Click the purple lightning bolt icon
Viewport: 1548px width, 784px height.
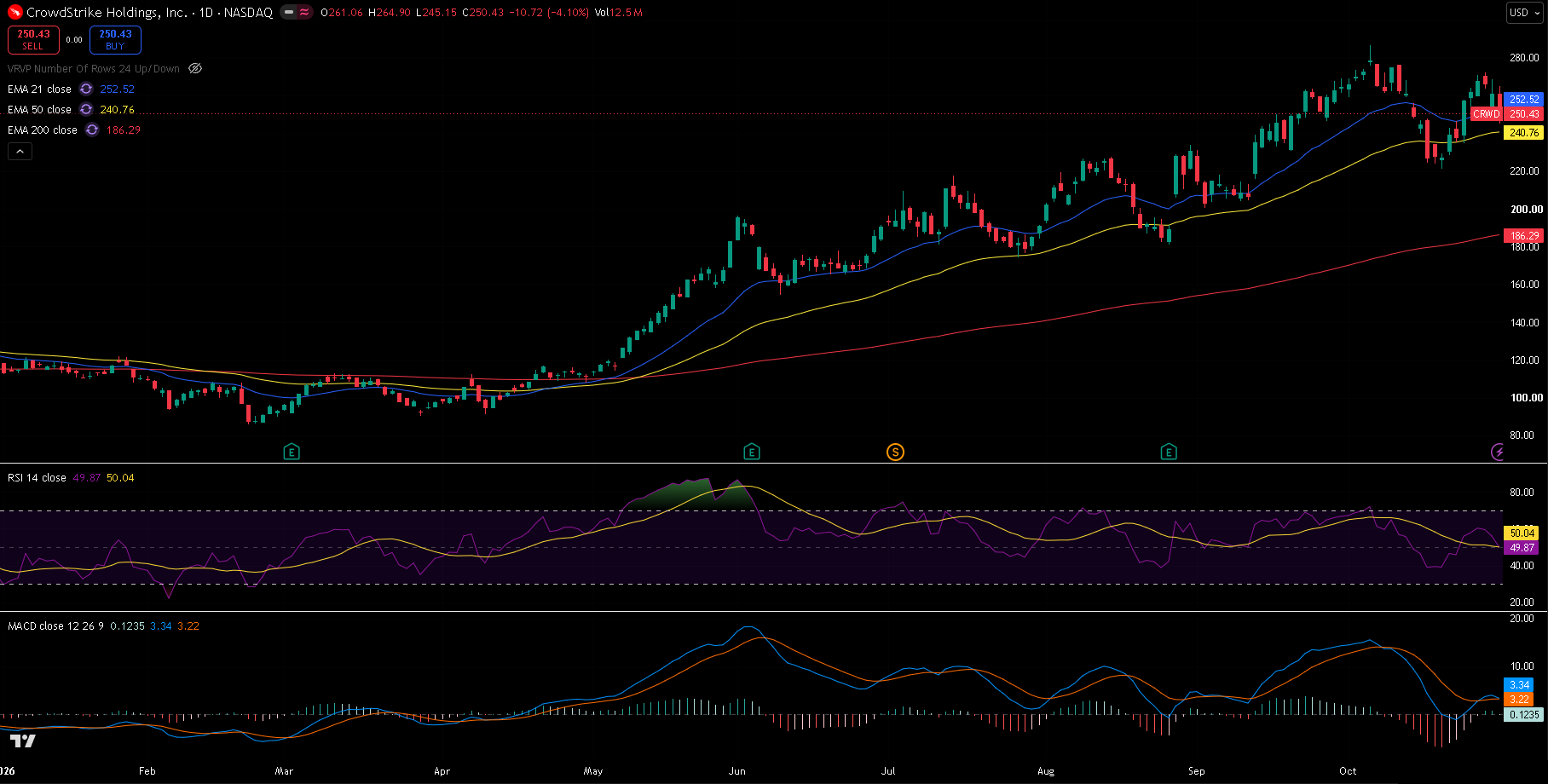point(1498,452)
